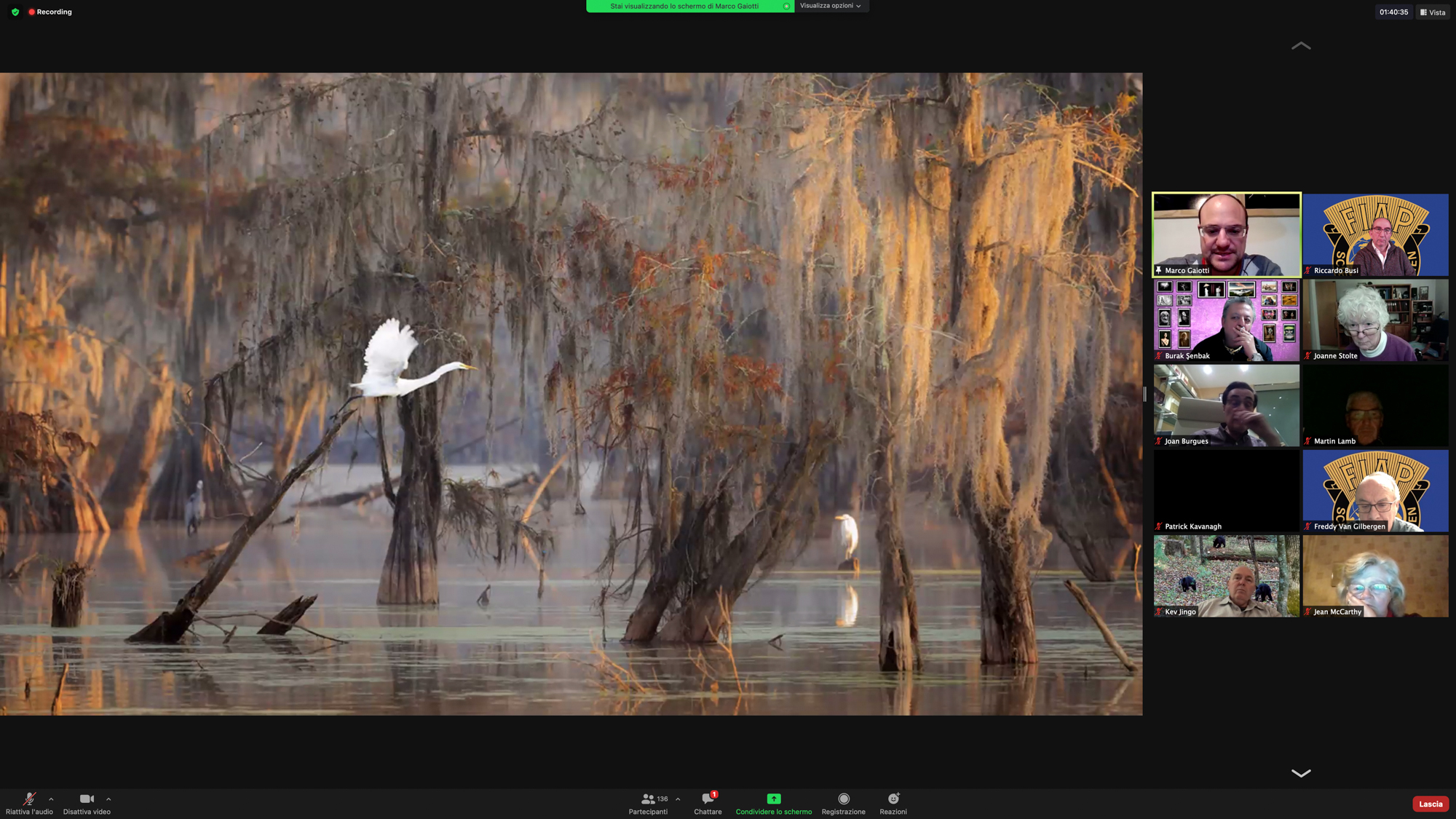Image resolution: width=1456 pixels, height=819 pixels.
Task: Expand video options arrow next to camera
Action: pyautogui.click(x=108, y=799)
